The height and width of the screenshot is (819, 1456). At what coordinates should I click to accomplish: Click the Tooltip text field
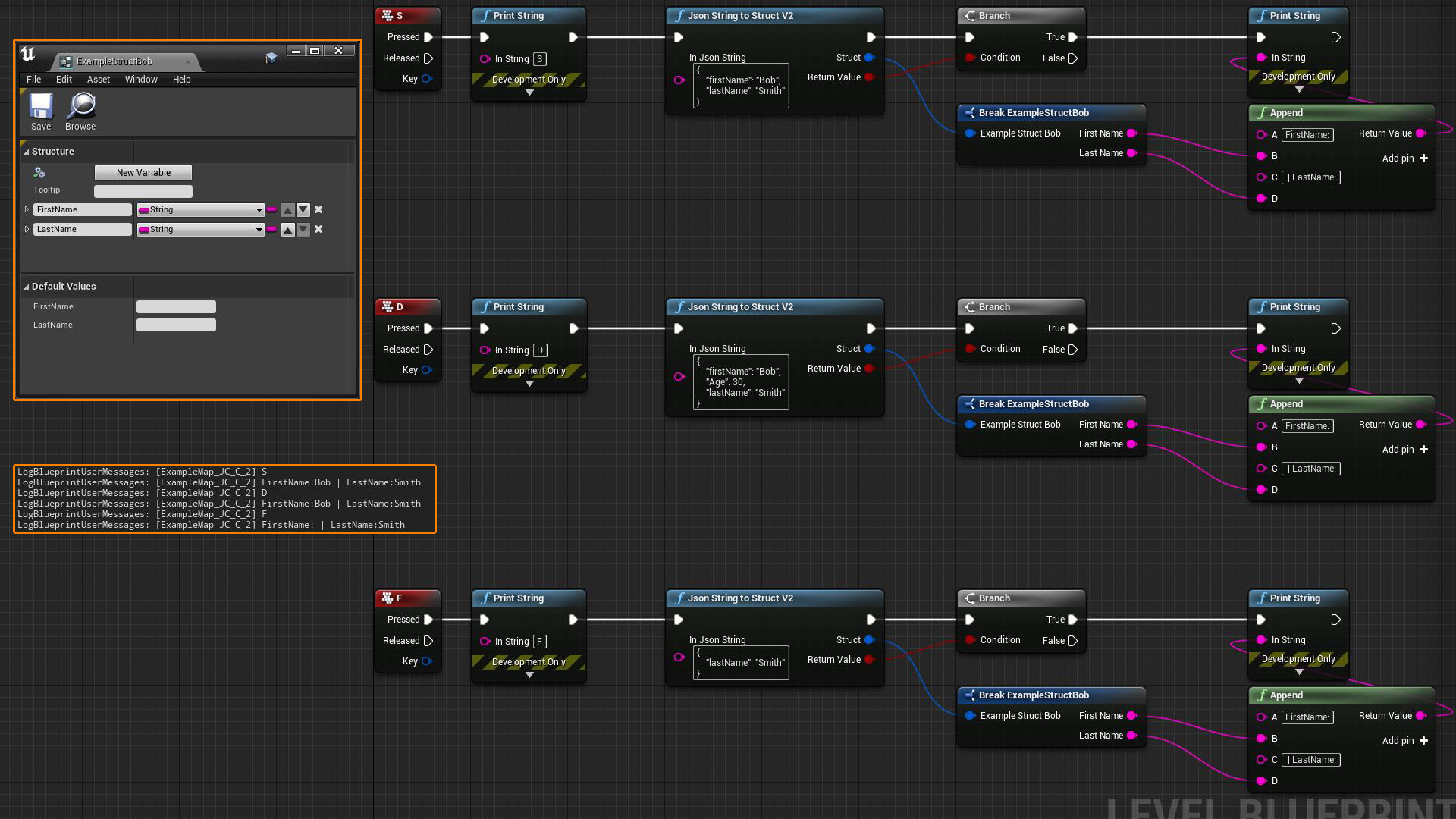tap(143, 191)
